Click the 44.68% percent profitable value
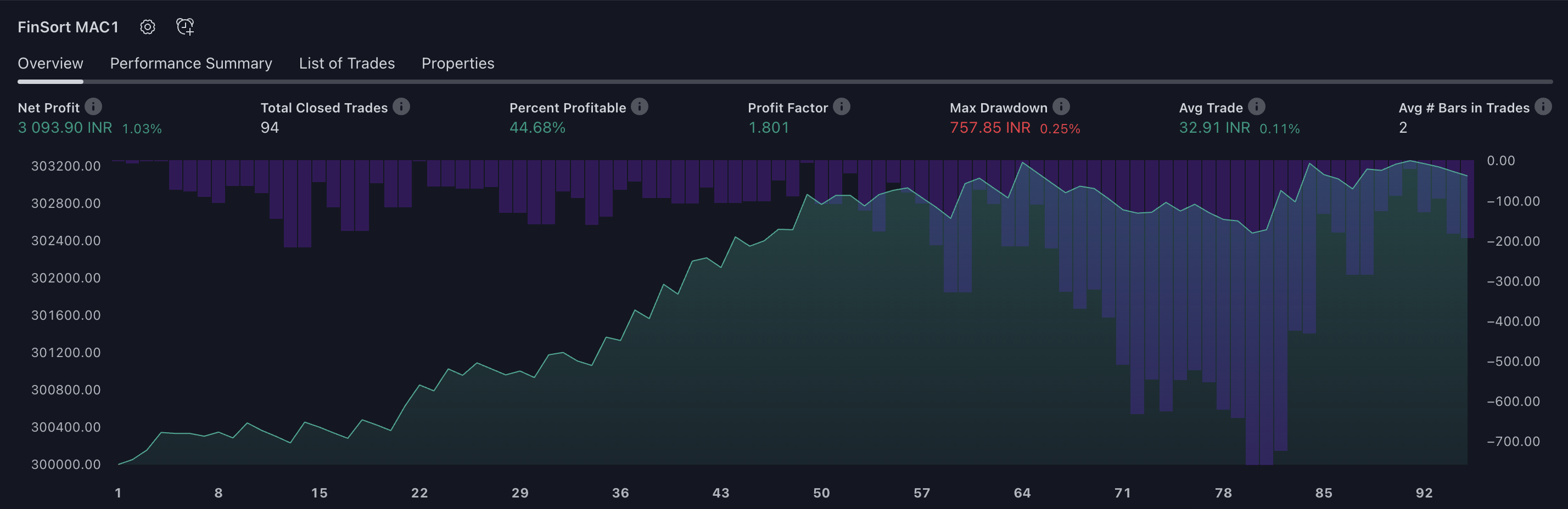 pyautogui.click(x=537, y=128)
